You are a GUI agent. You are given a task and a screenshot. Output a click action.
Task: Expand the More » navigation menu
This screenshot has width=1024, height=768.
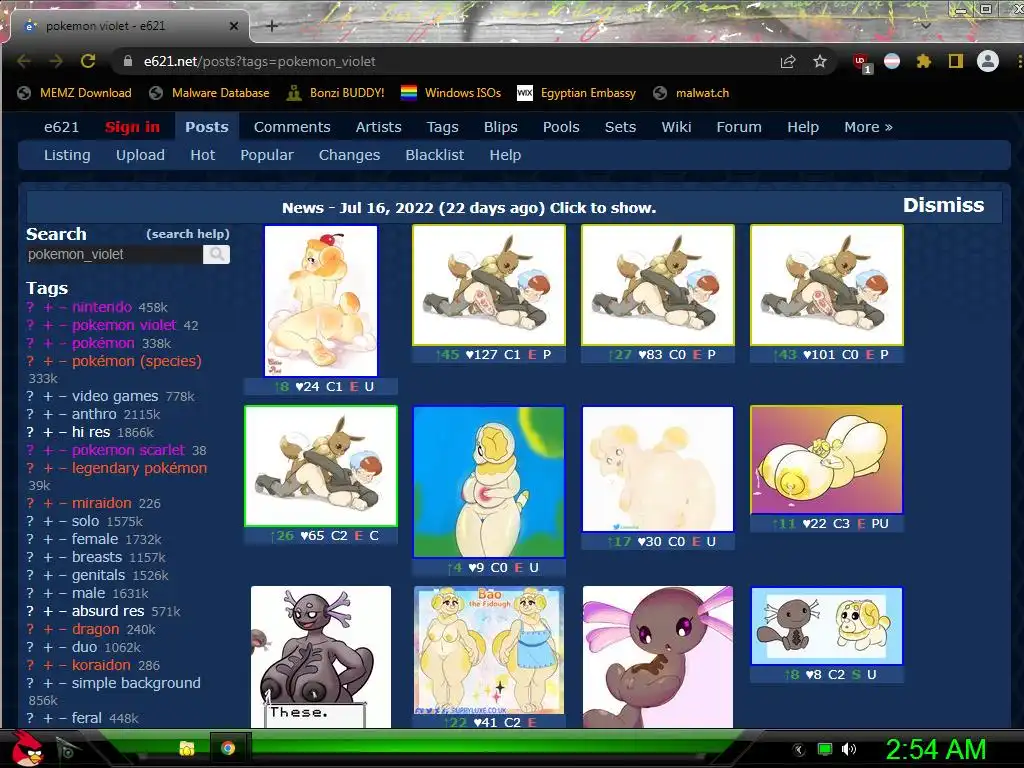[868, 127]
